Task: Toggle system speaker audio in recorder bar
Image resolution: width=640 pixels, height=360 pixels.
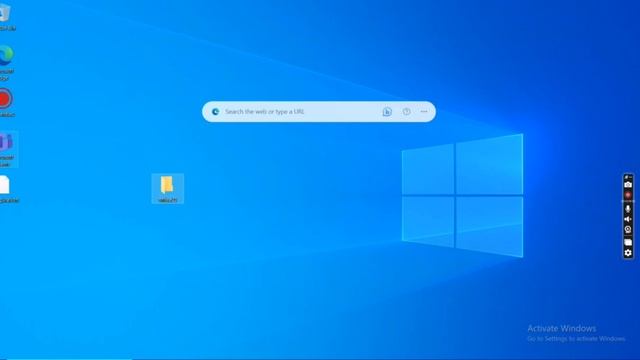Action: point(628,219)
